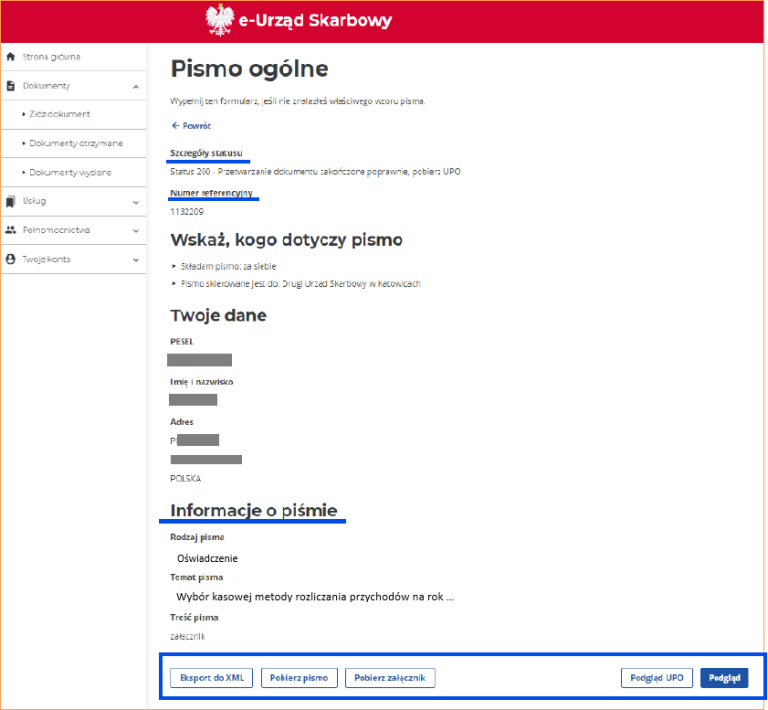Click the document icon beside Dokumenty

pyautogui.click(x=11, y=86)
